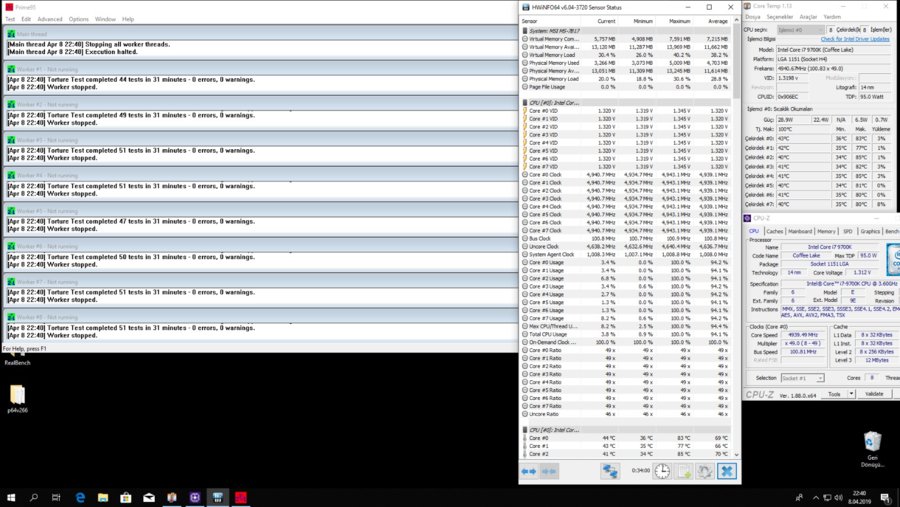The width and height of the screenshot is (900, 507).
Task: Open Core Temp CPU seçin dropdown
Action: point(801,29)
